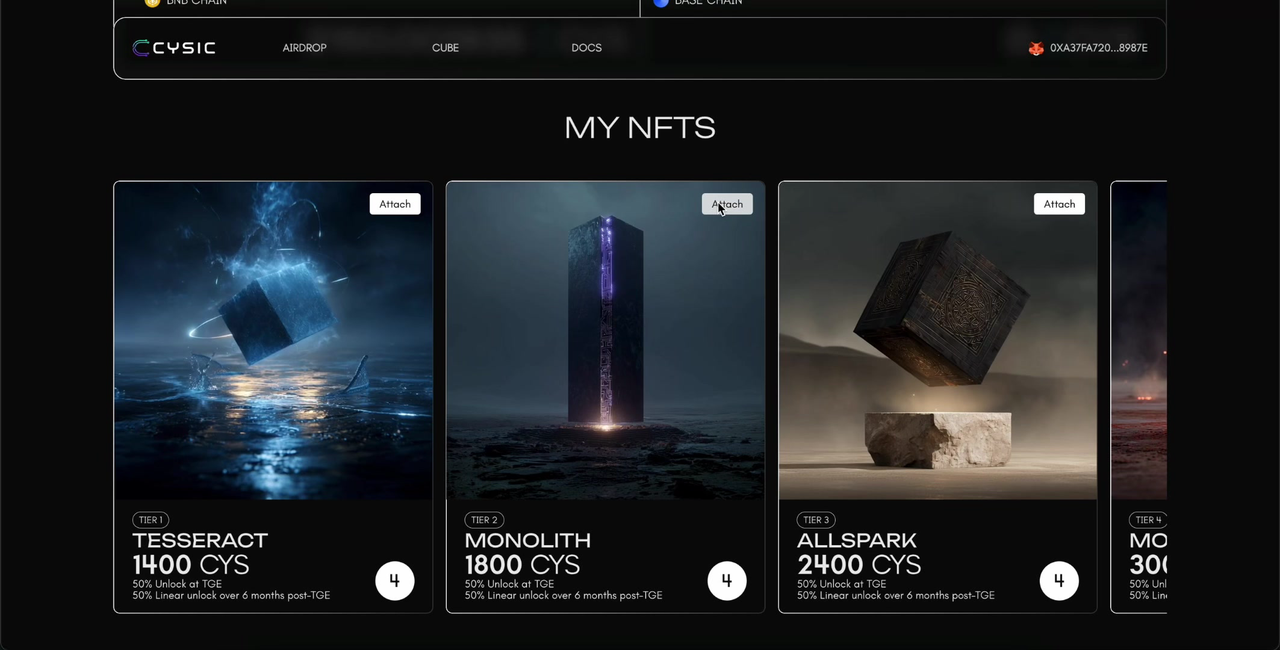Select the Tier 3 badge
The height and width of the screenshot is (650, 1280).
pyautogui.click(x=816, y=520)
